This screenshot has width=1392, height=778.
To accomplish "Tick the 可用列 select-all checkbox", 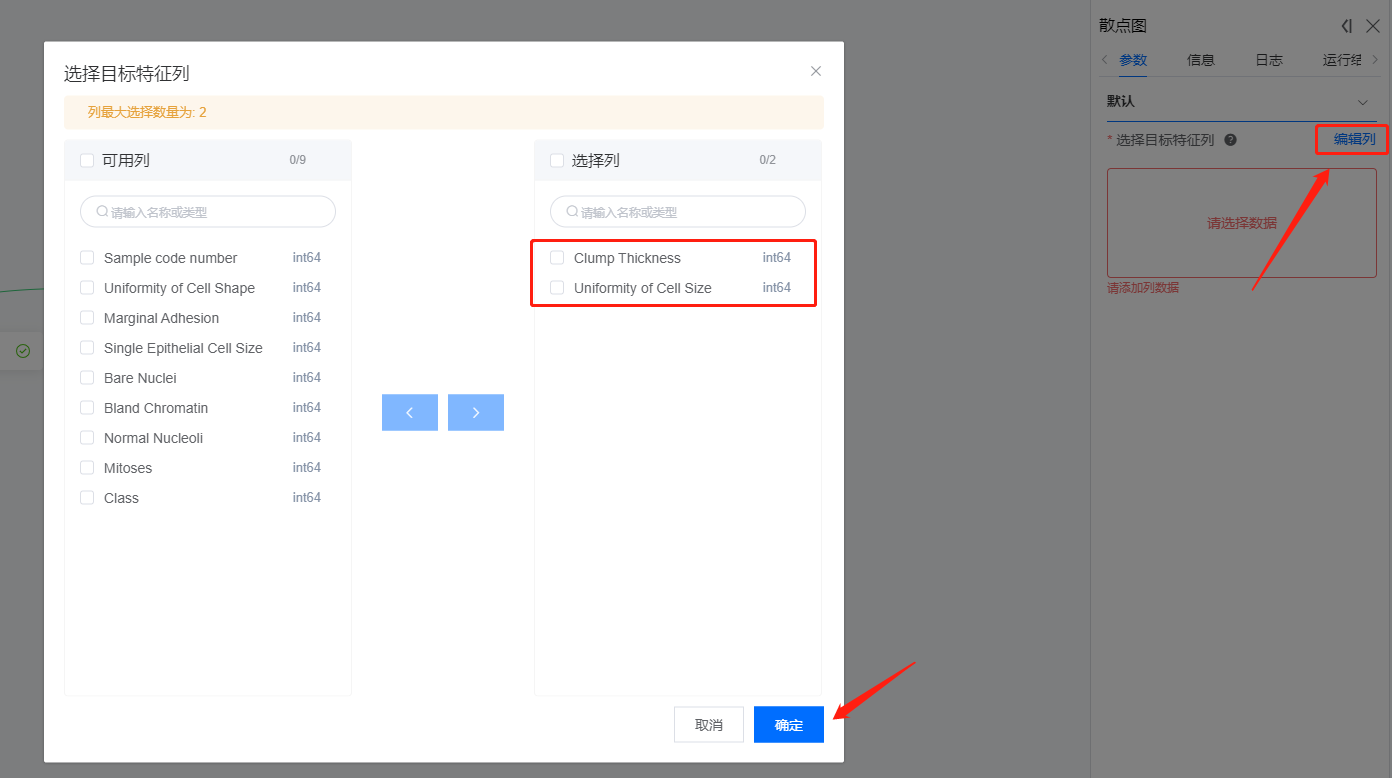I will (87, 160).
